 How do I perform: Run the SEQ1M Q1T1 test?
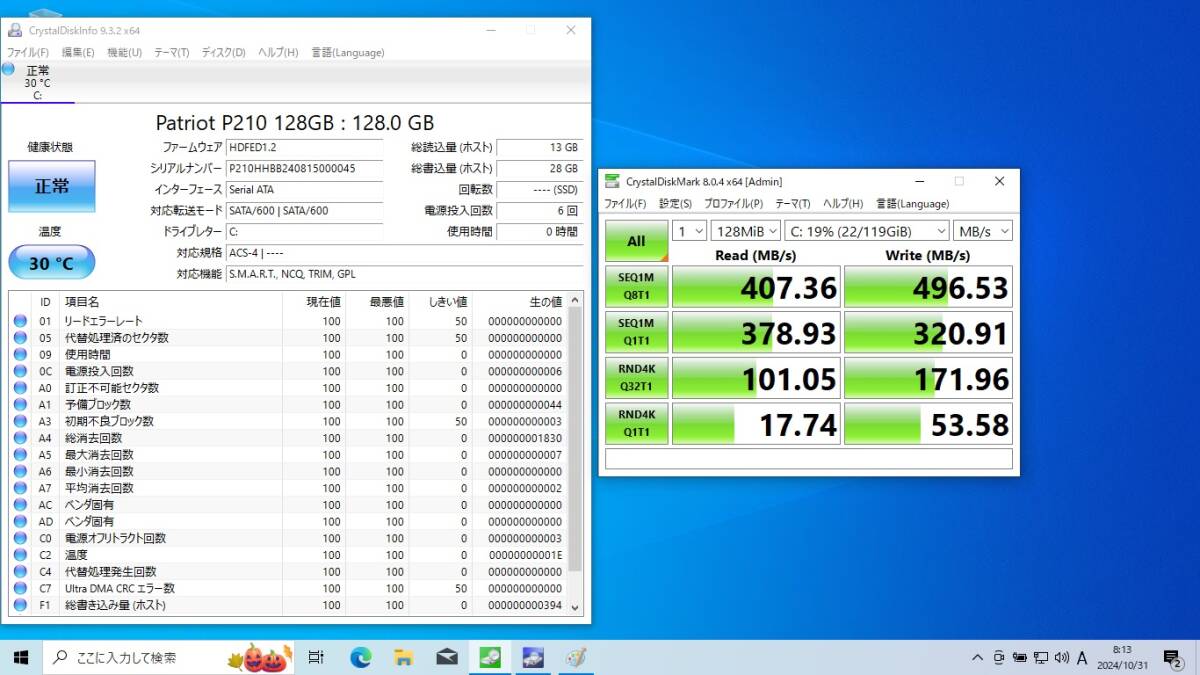636,332
